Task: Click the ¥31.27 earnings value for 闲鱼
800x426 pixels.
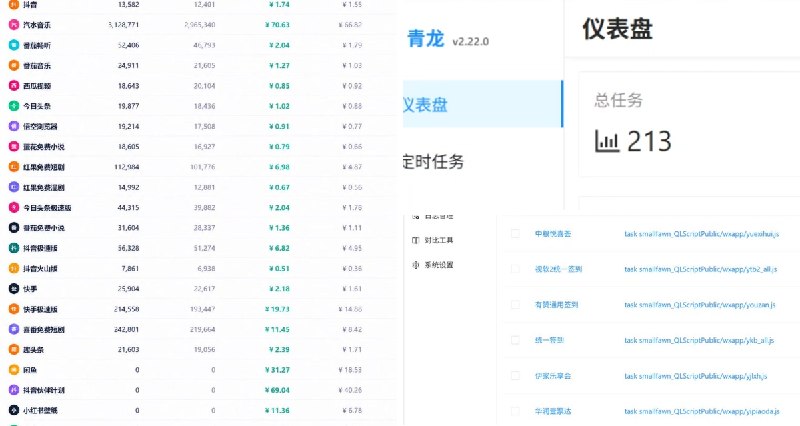Action: [x=277, y=370]
